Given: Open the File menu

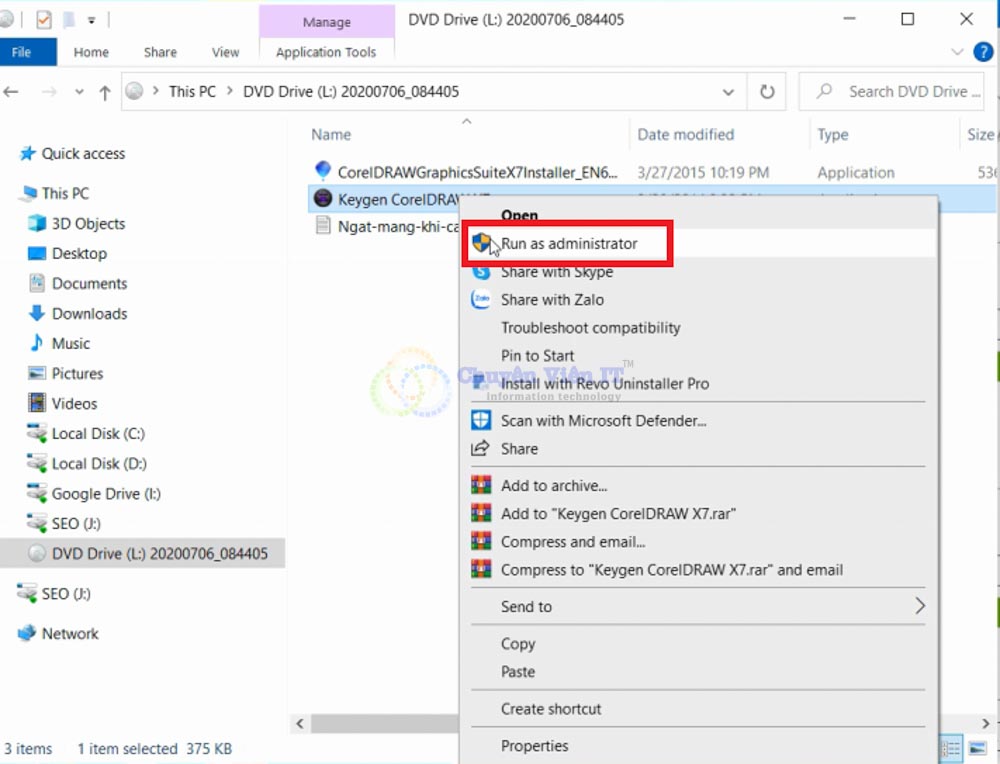Looking at the screenshot, I should [22, 52].
